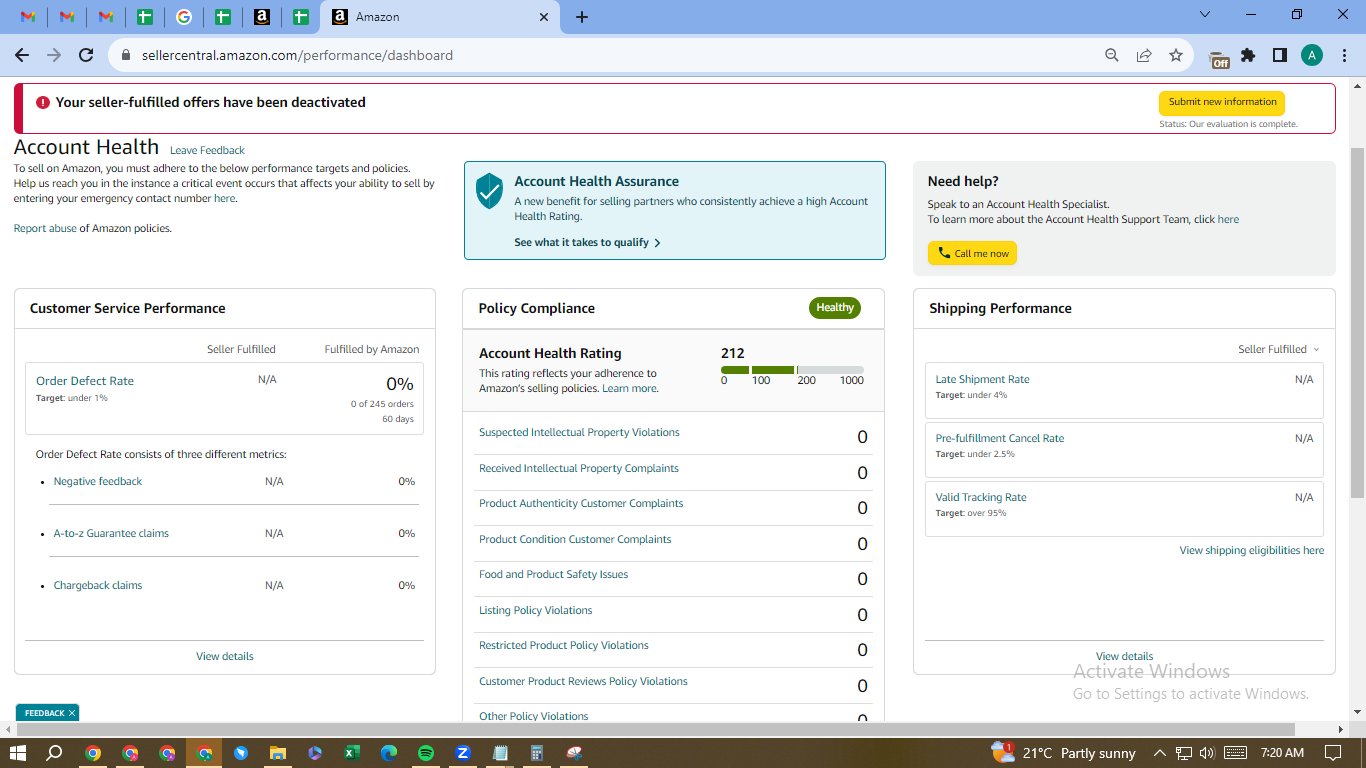Image resolution: width=1366 pixels, height=768 pixels.
Task: Switch to the Google tab
Action: tap(183, 17)
